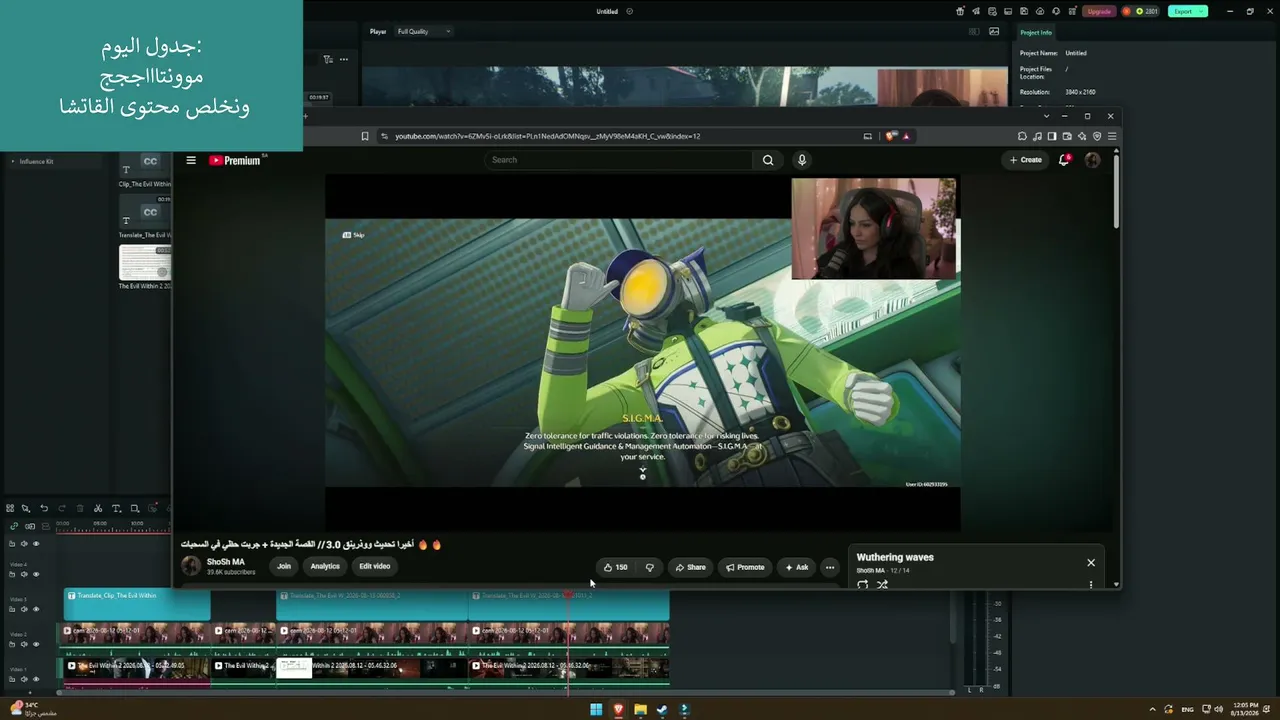
Task: Like the video with 150 likes
Action: click(x=616, y=567)
